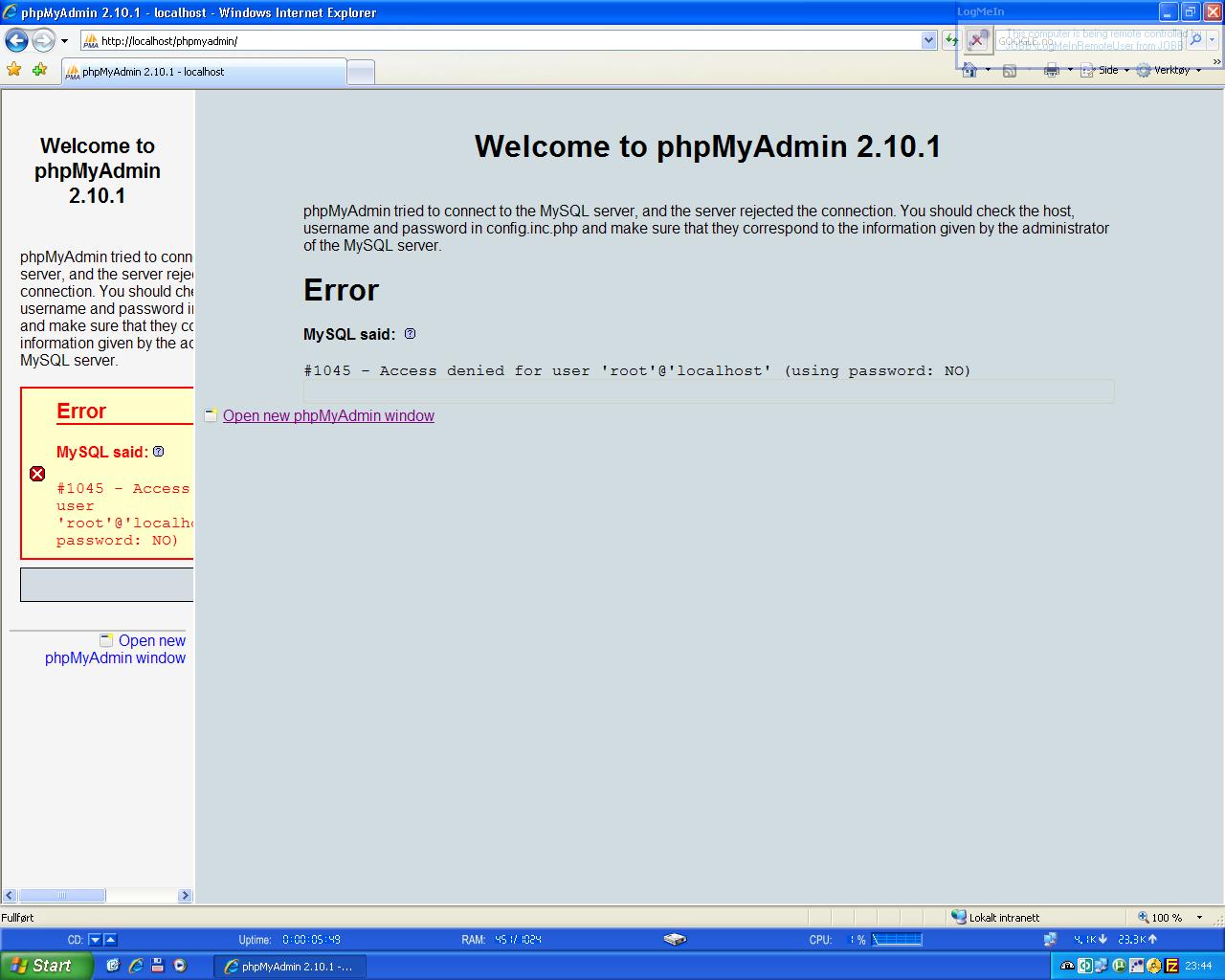This screenshot has height=980, width=1225.
Task: Click Open new phpMyAdmin window in left frame
Action: tap(115, 650)
